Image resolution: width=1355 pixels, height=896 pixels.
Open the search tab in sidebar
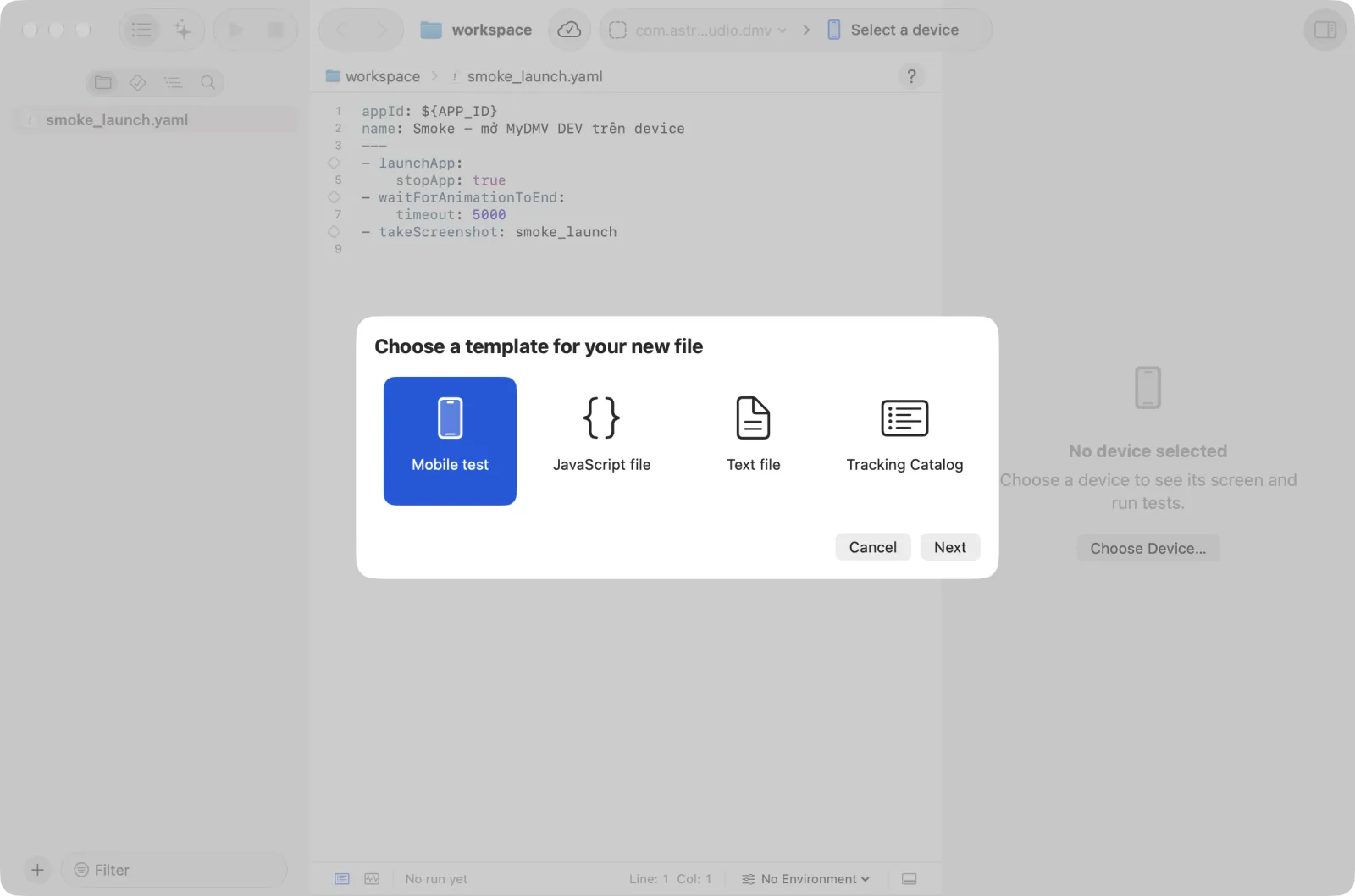[207, 82]
